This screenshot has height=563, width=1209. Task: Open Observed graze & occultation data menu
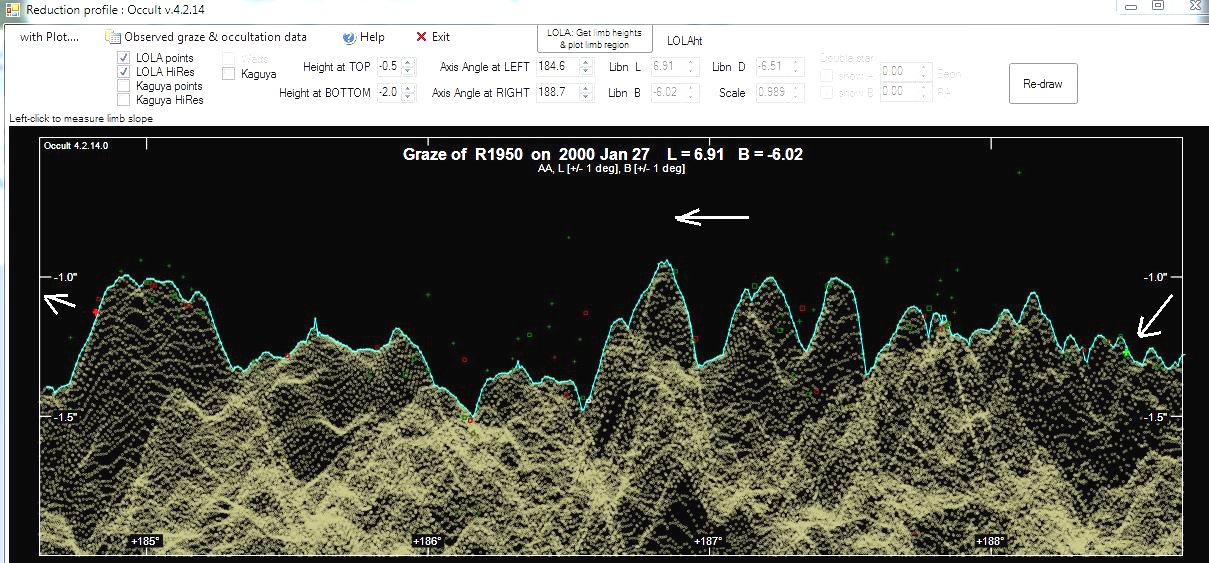pyautogui.click(x=215, y=37)
